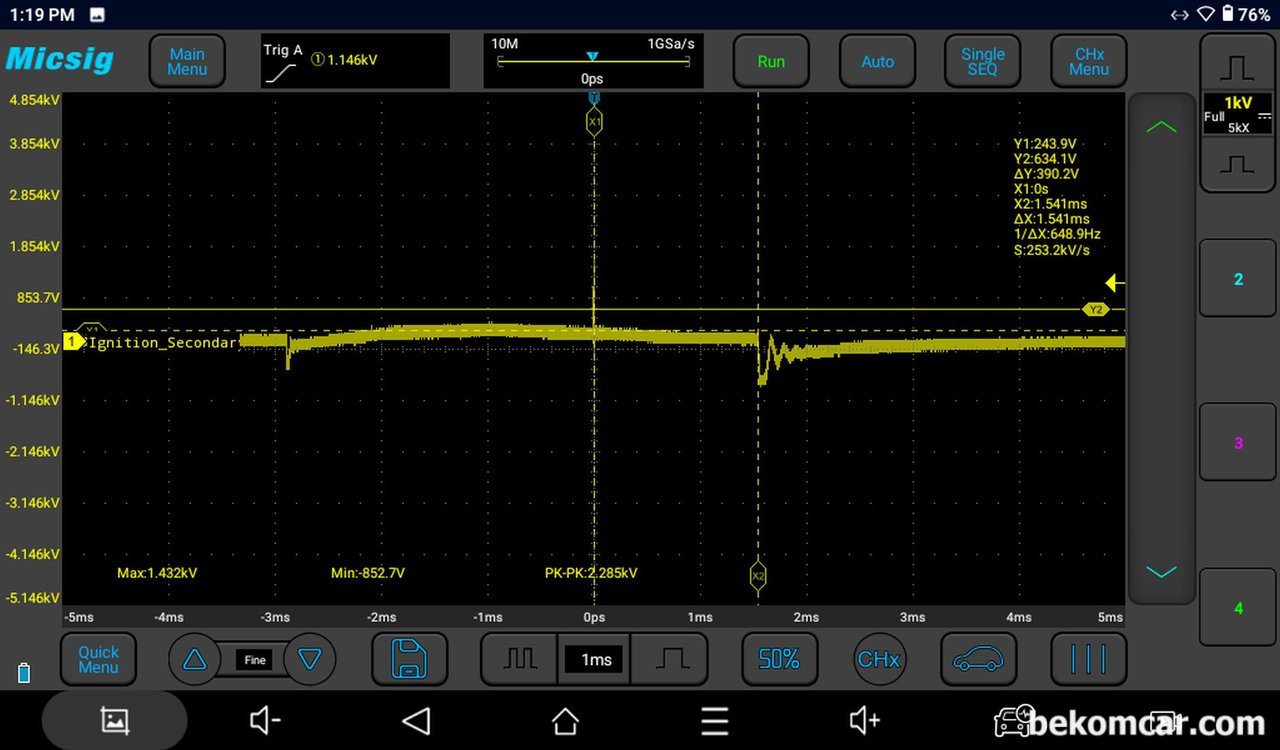Go to the Android home screen
1280x750 pixels.
[x=565, y=720]
